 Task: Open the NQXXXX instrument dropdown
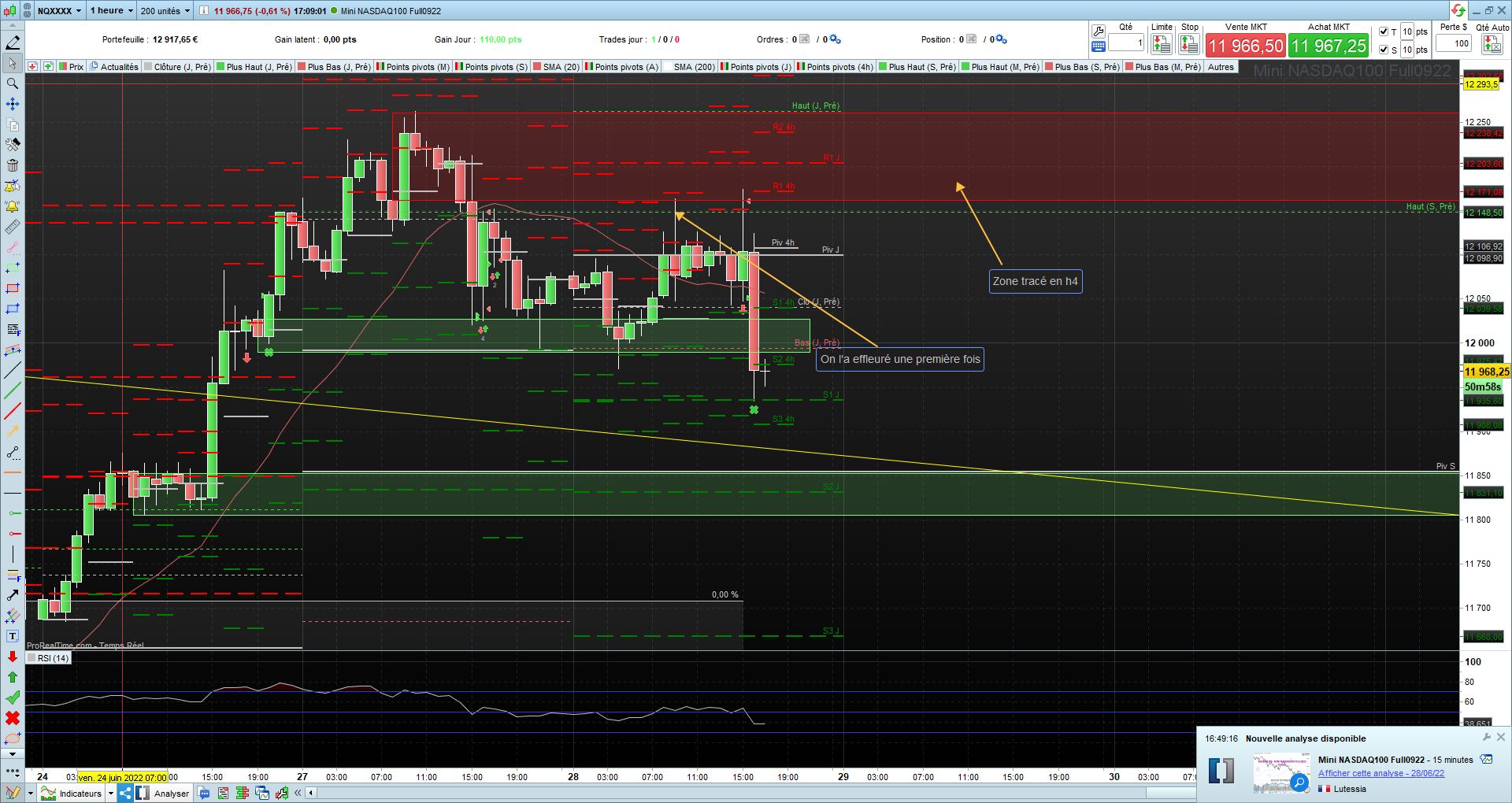(x=59, y=11)
